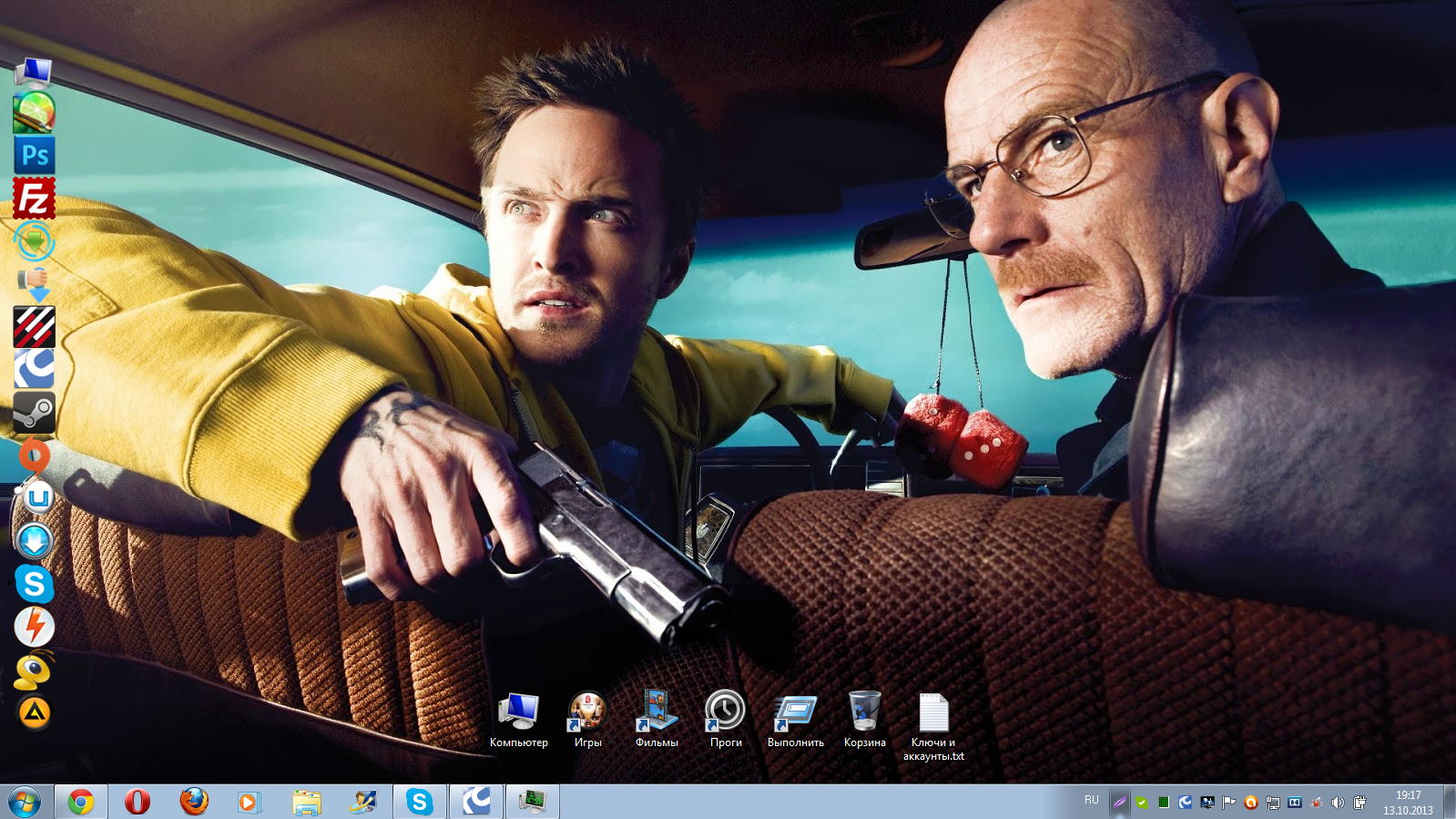Screen dimensions: 1456x819
Task: Select the Корзина recycle bin icon
Action: [864, 720]
